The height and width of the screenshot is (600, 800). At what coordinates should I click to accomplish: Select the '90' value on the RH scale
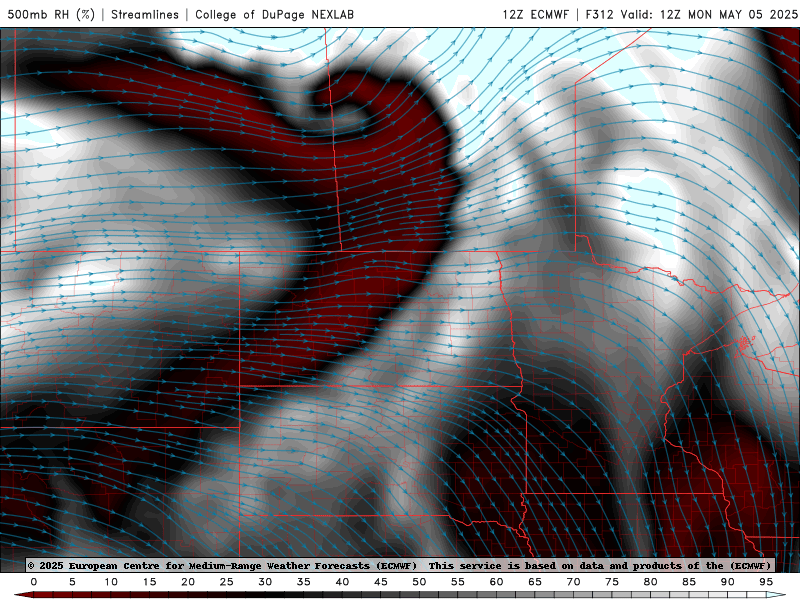pos(728,582)
